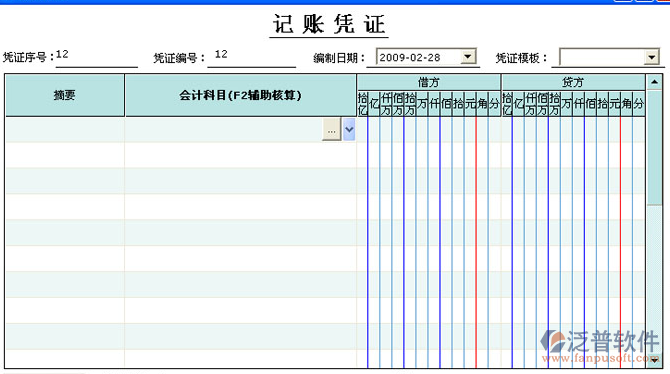Click the scrollbar up arrow
This screenshot has height=374, width=670.
pyautogui.click(x=654, y=81)
